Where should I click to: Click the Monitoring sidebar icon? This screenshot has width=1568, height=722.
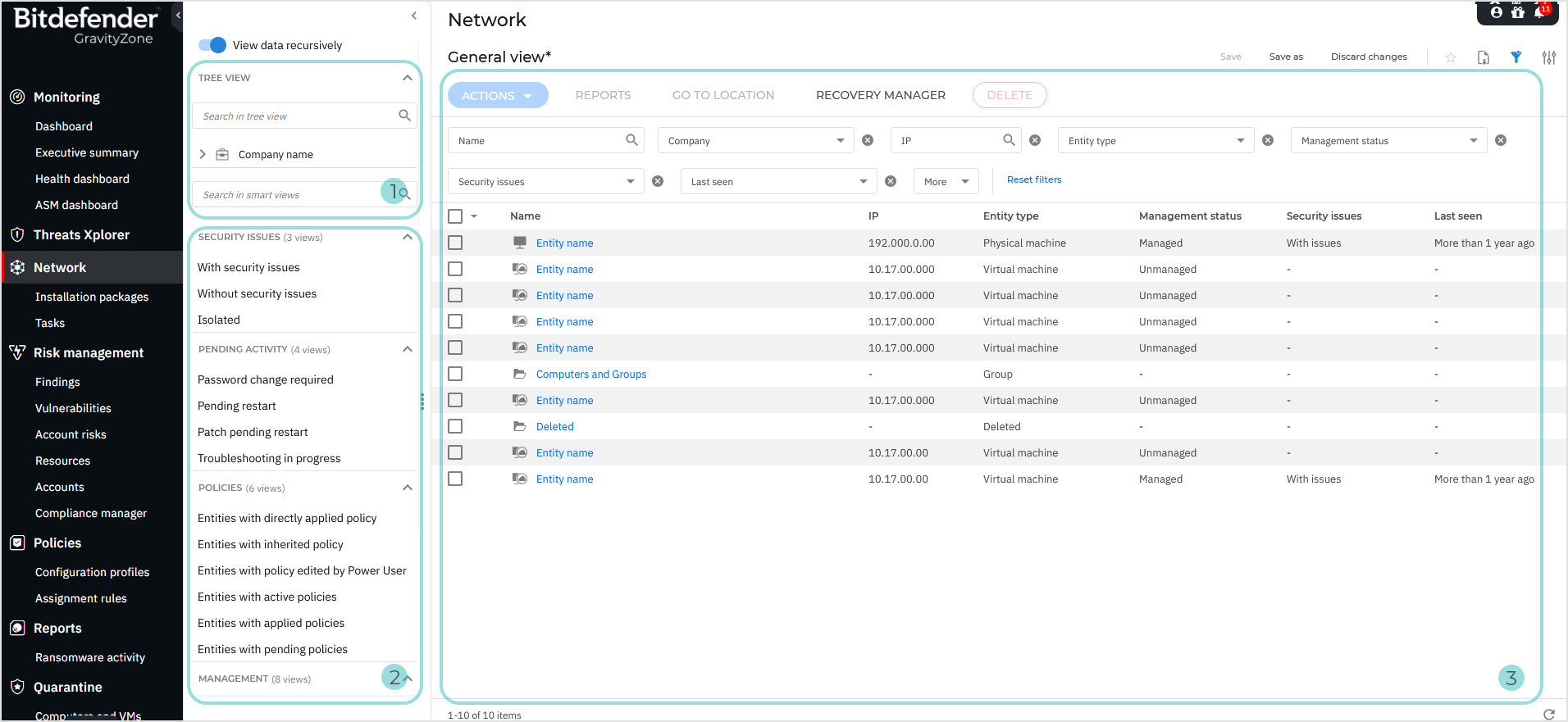click(x=17, y=97)
